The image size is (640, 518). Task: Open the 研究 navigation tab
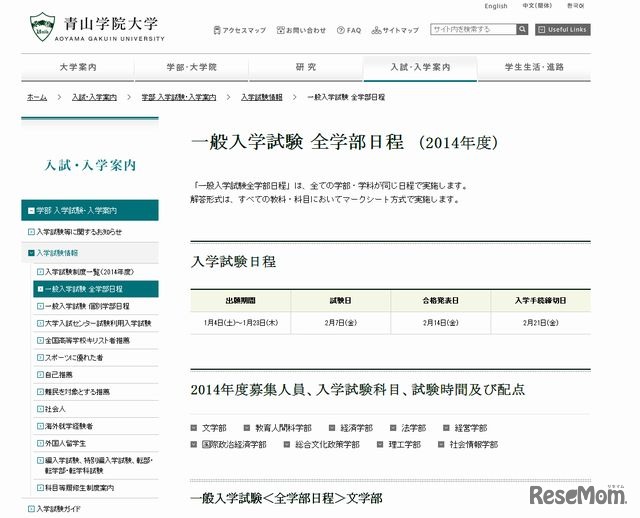(306, 67)
